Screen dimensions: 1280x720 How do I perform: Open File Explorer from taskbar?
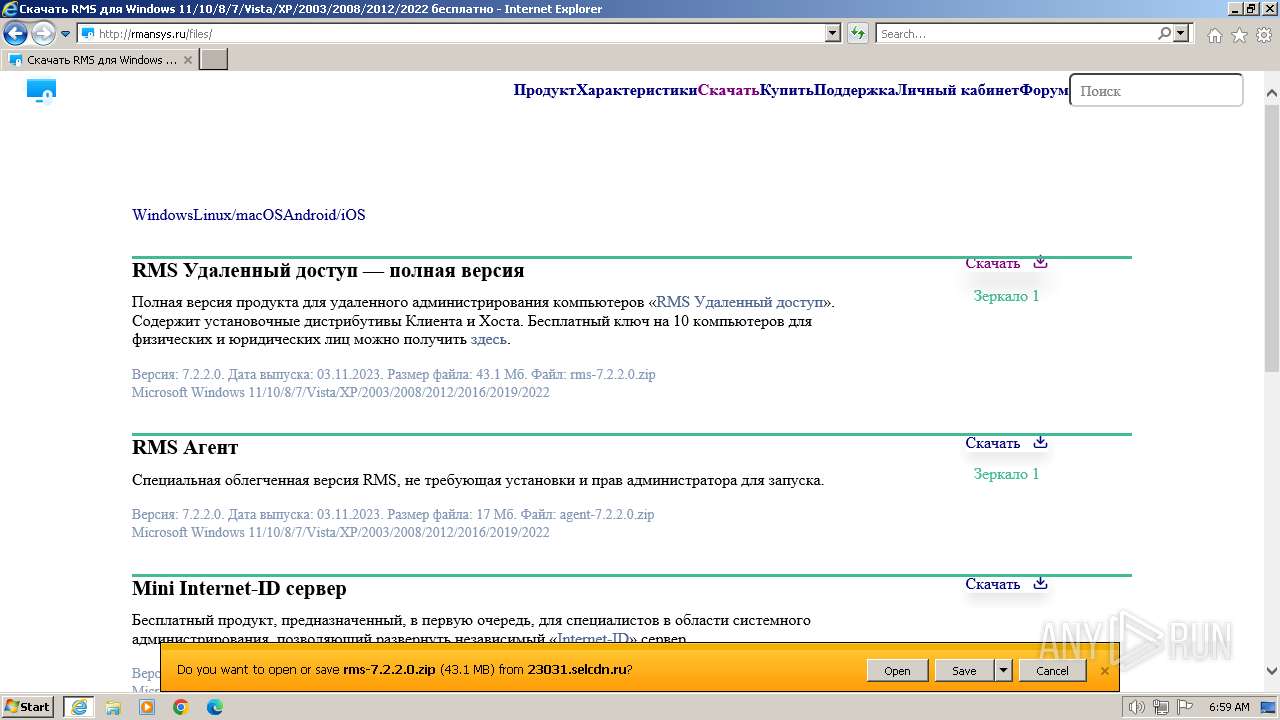pyautogui.click(x=113, y=707)
